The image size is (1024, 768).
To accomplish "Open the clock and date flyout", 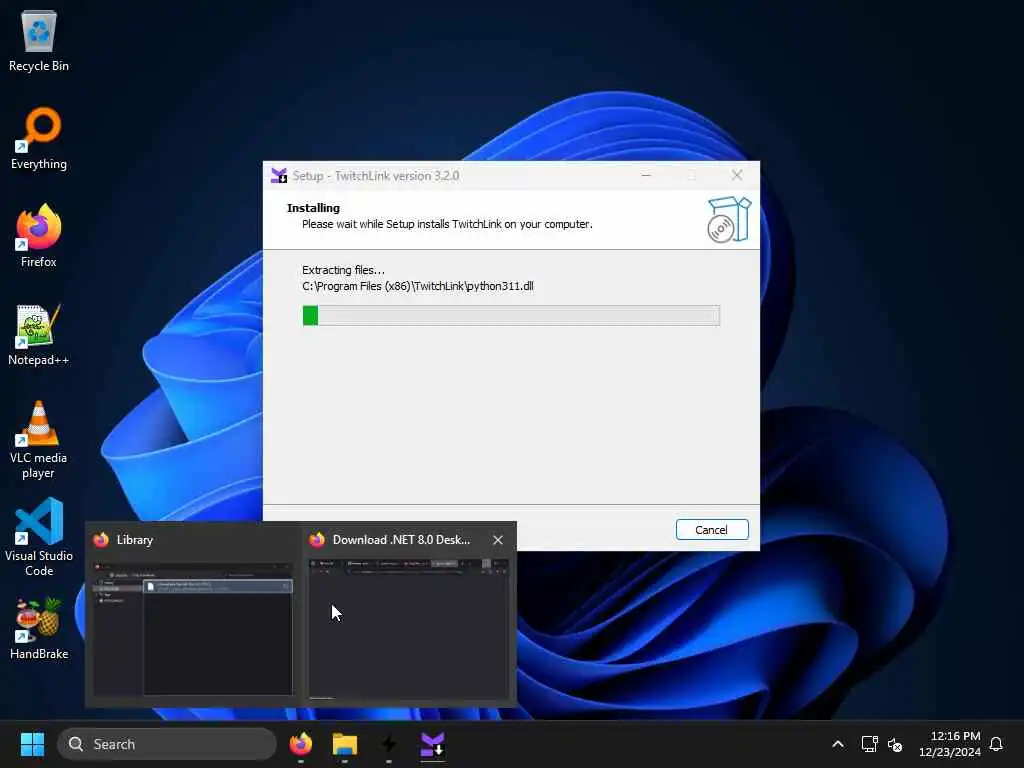I will click(950, 744).
